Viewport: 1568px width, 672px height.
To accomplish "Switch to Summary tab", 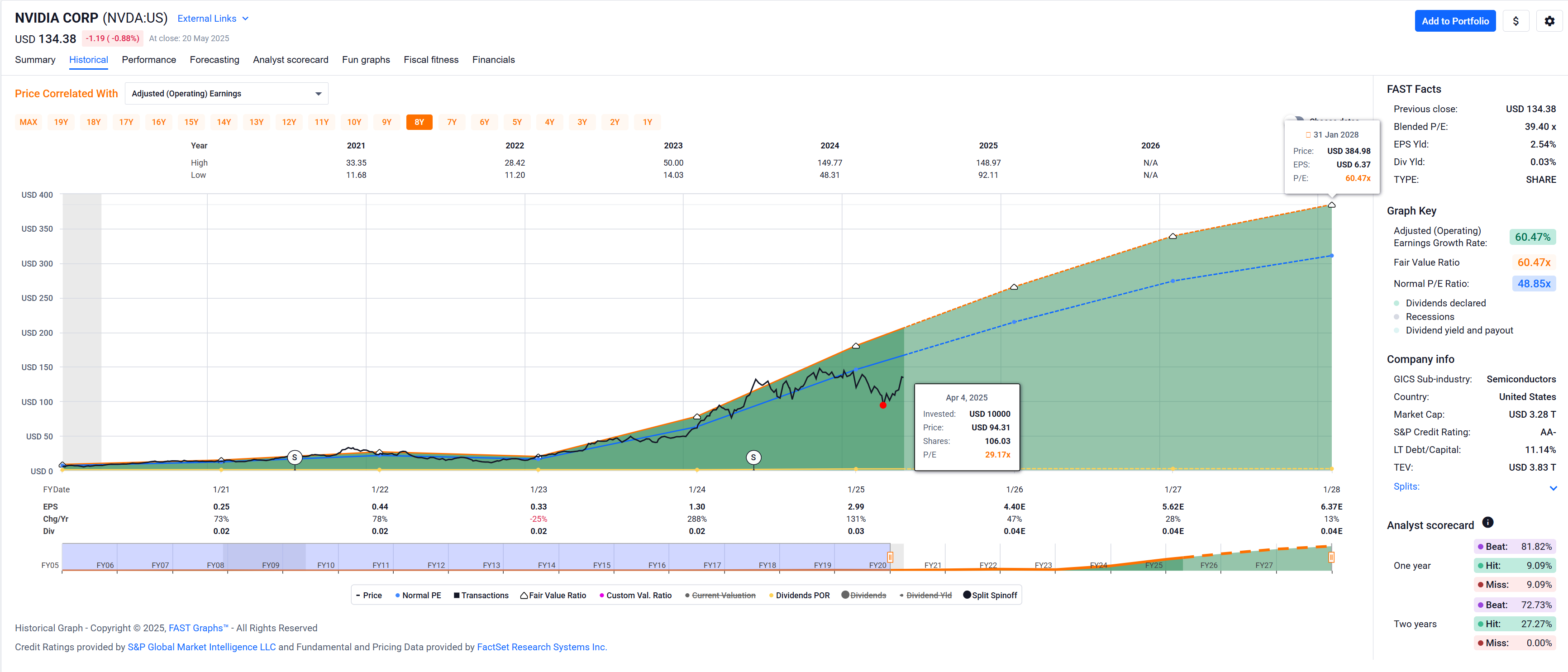I will point(35,60).
